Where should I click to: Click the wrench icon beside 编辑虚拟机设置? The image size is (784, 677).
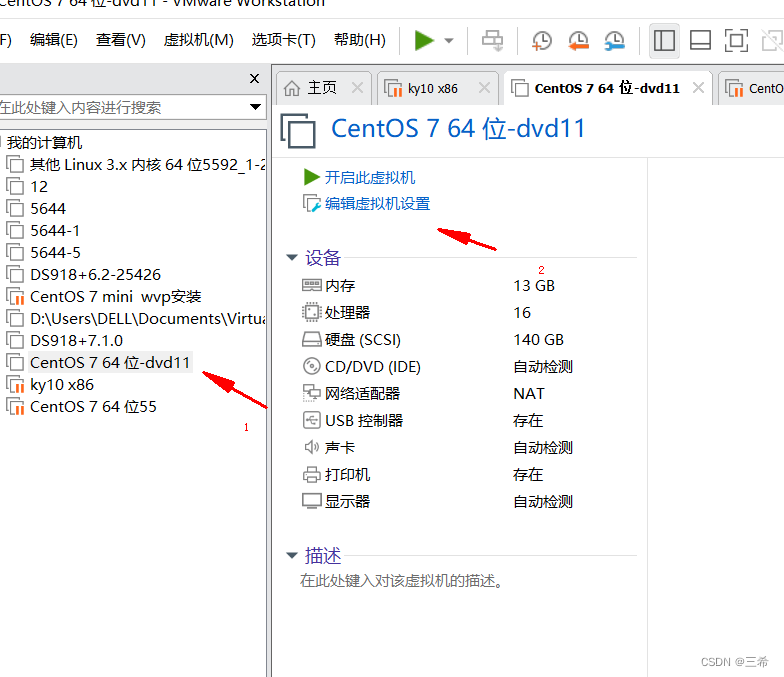[312, 203]
